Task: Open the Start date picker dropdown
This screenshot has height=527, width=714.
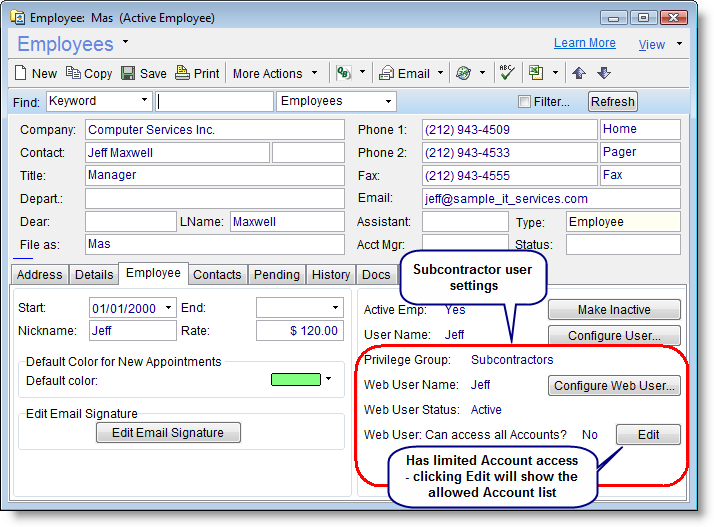Action: [168, 308]
